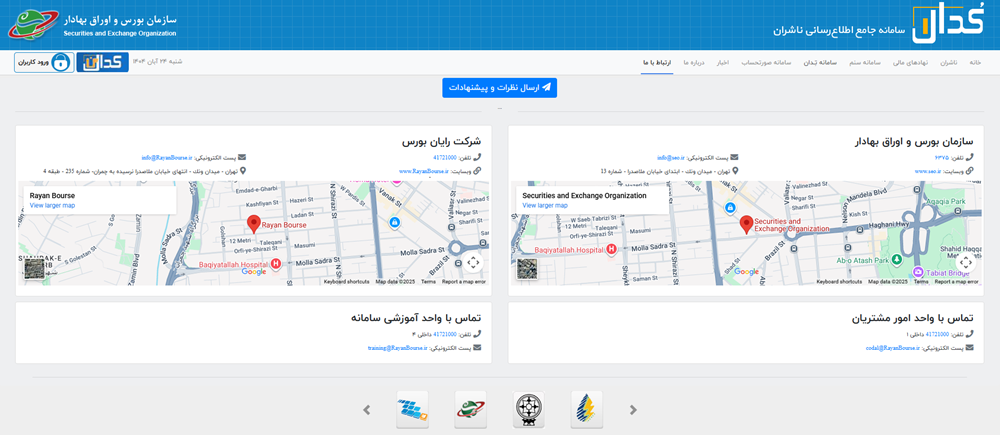Open the yellow flame logo in carousel
The height and width of the screenshot is (435, 1000).
tap(587, 409)
